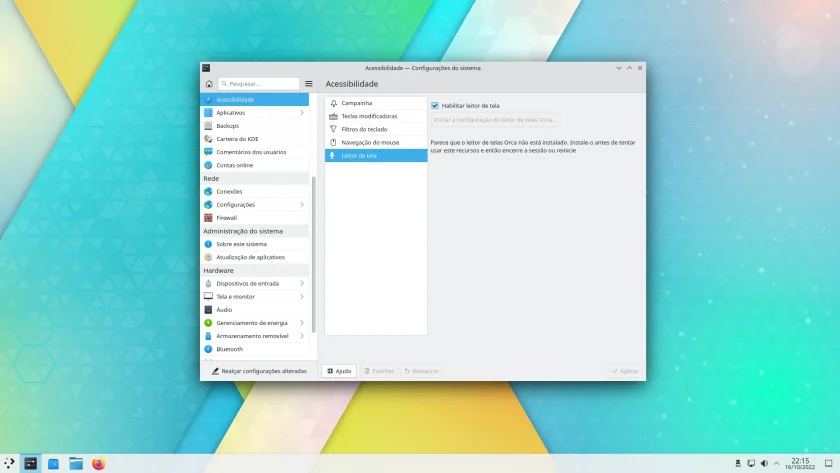
Task: Select Navegação do mouse tab
Action: [376, 142]
